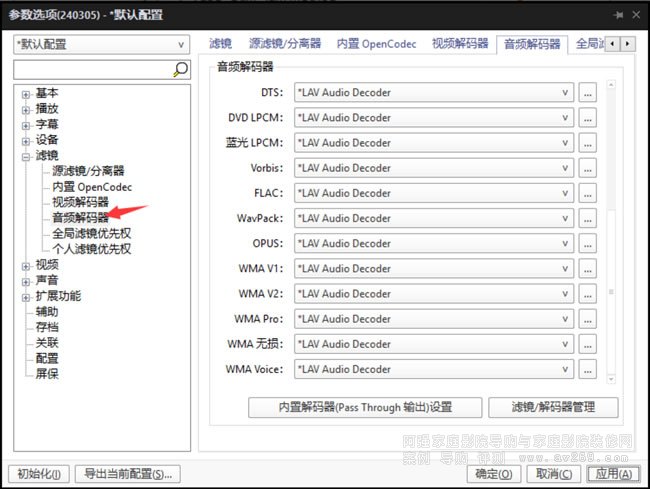Open DTS decoder settings ellipsis button
This screenshot has height=489, width=650.
click(x=587, y=93)
